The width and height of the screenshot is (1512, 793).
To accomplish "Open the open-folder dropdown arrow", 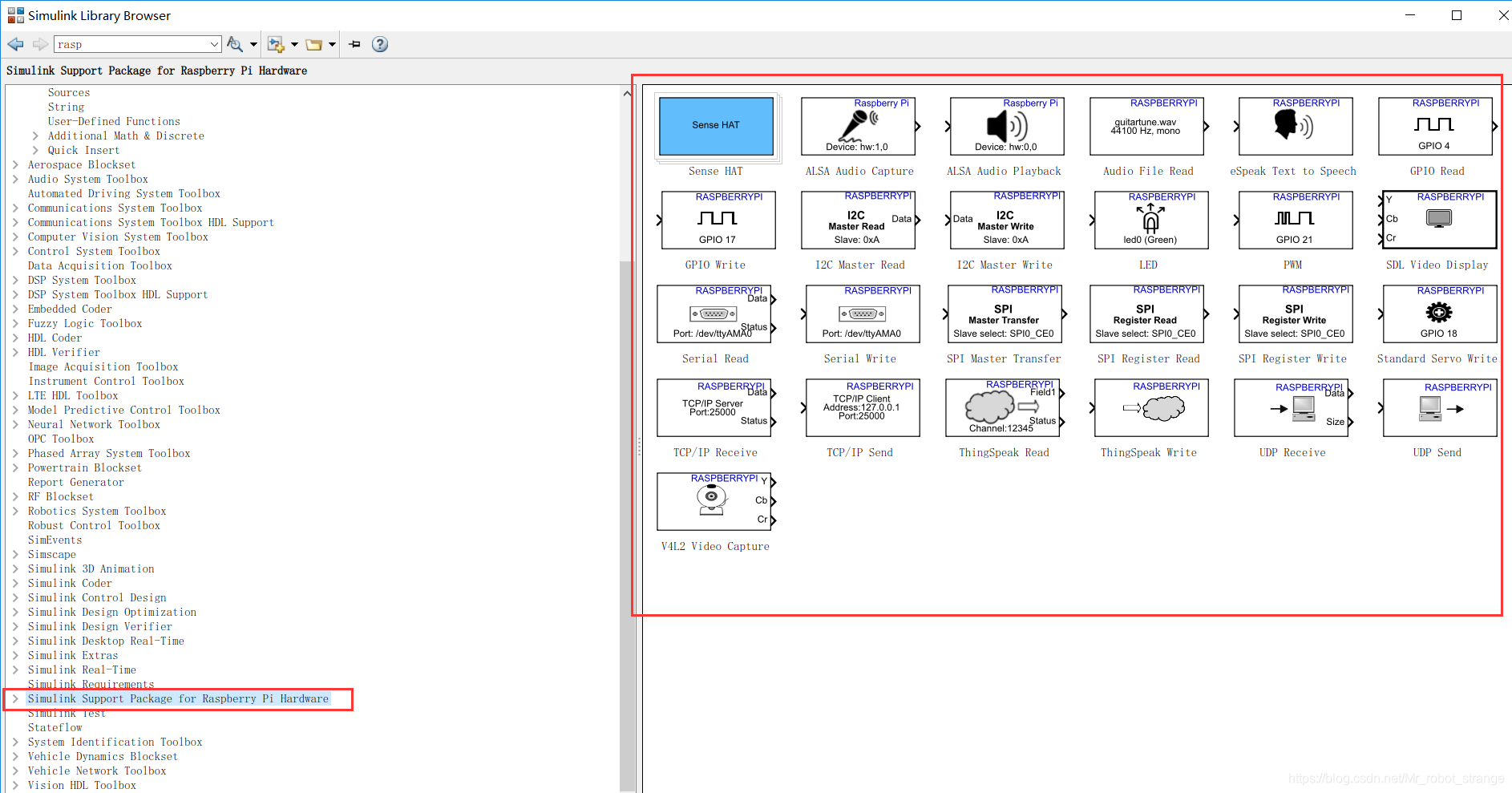I will pos(332,44).
